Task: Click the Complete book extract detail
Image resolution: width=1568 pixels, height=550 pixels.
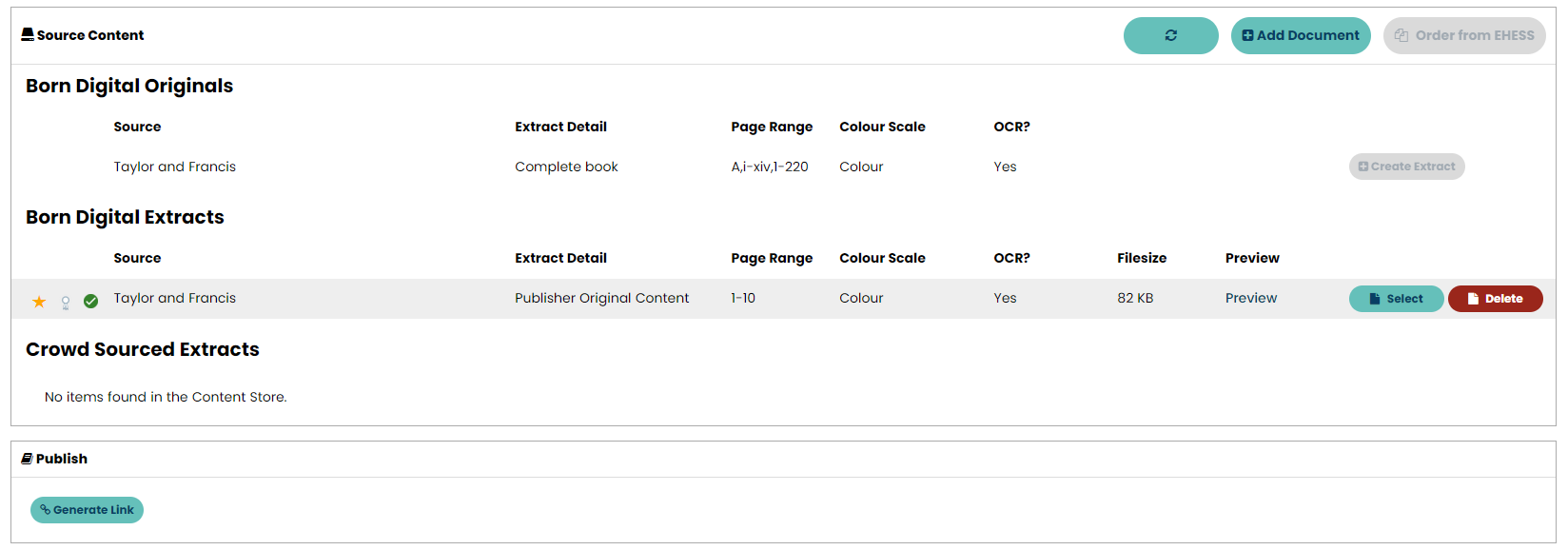Action: click(x=566, y=167)
